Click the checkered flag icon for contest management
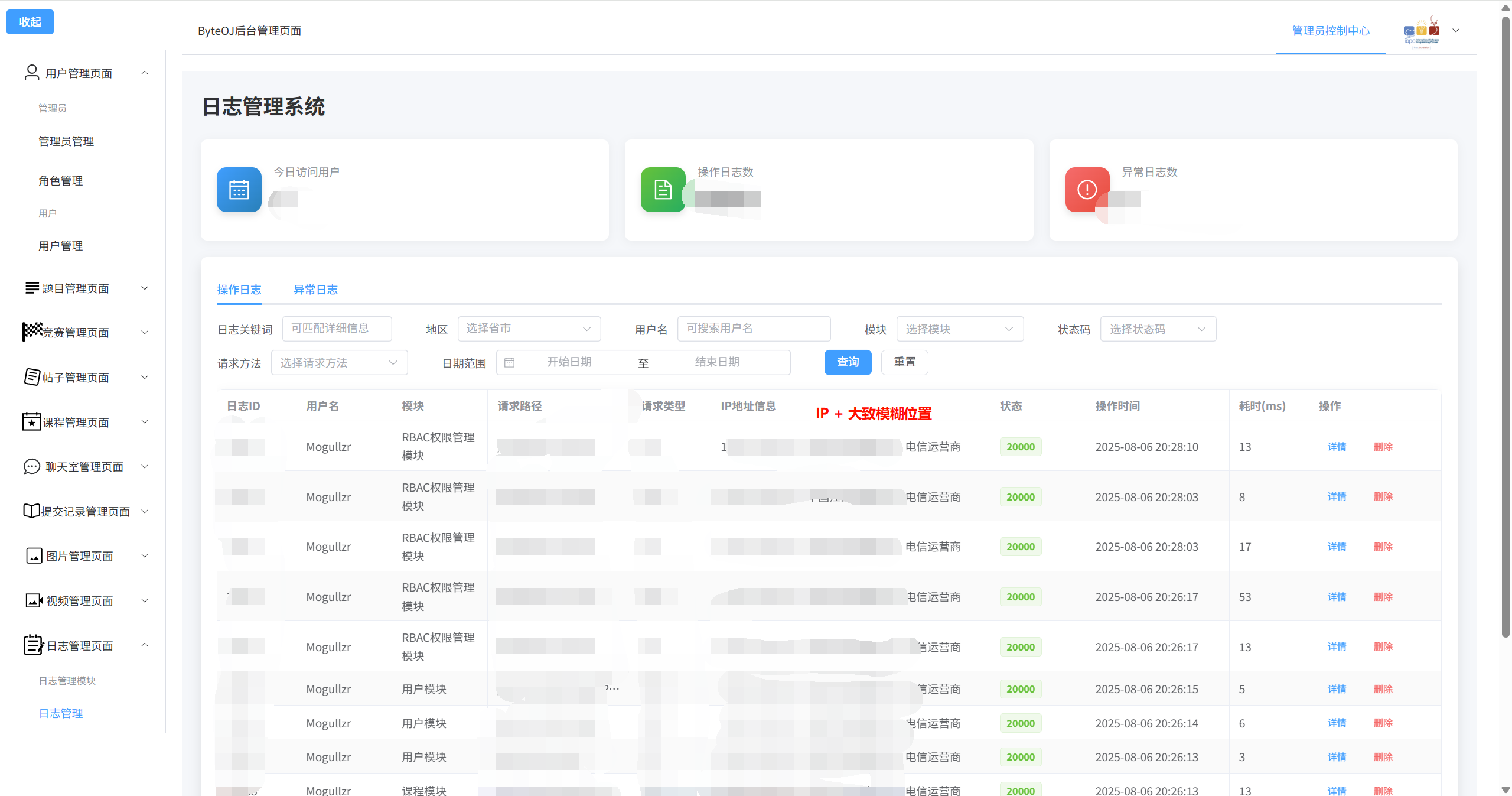Image resolution: width=1512 pixels, height=796 pixels. coord(32,332)
